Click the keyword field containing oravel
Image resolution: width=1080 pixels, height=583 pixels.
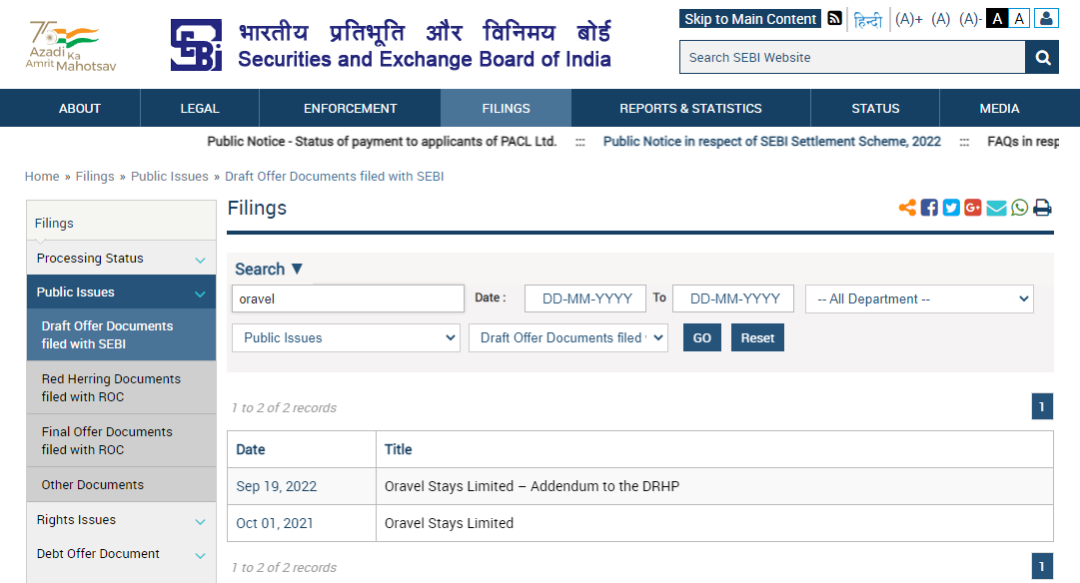tap(348, 299)
